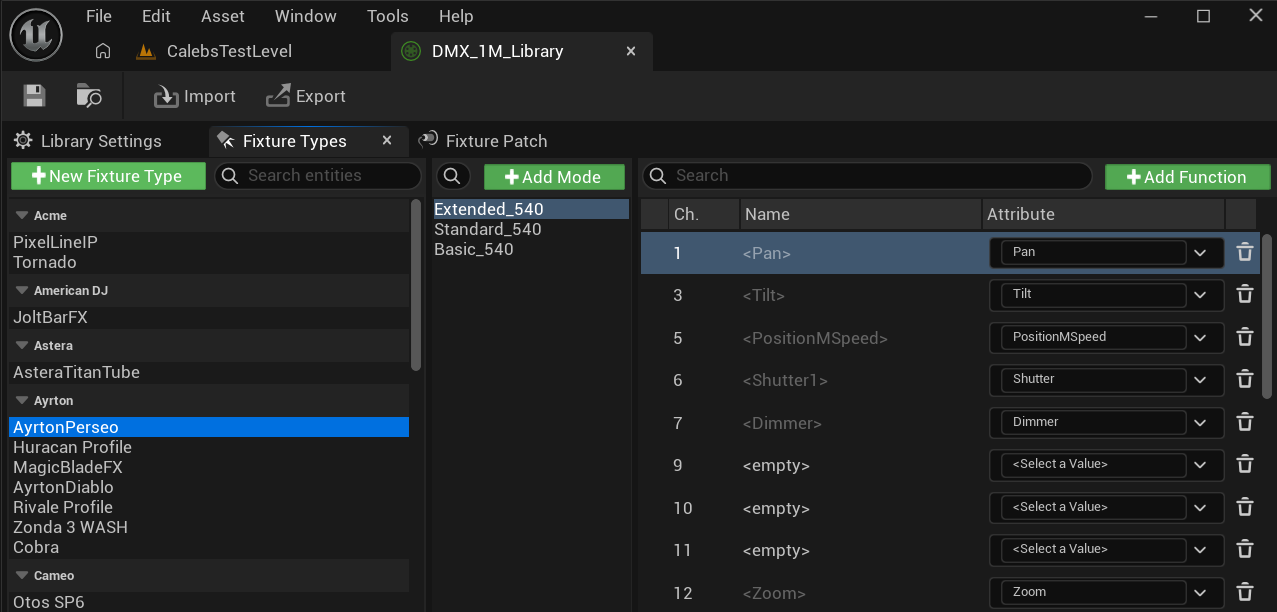1277x612 pixels.
Task: Click the Import toolbar button
Action: [194, 96]
